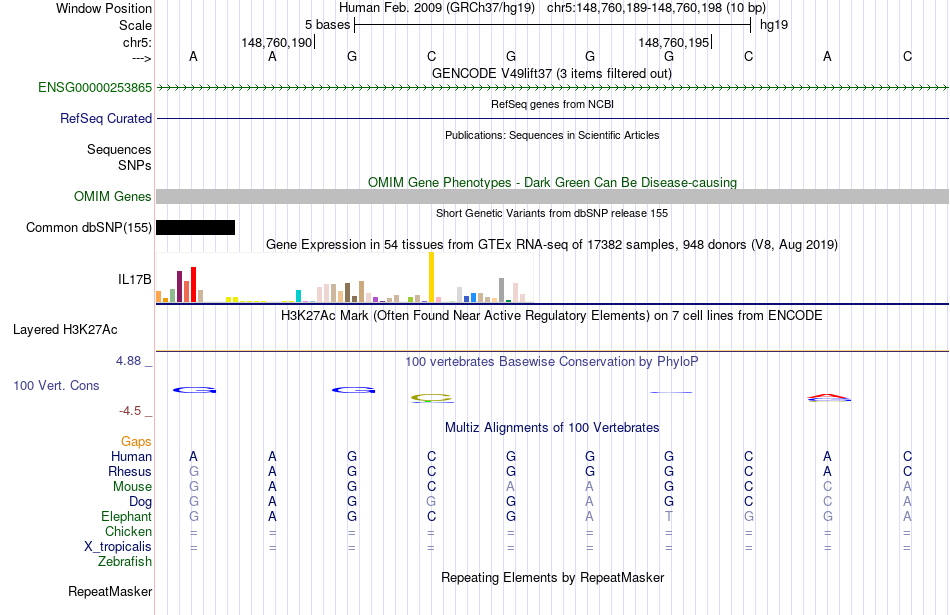Click 'Short Genetic Variants from dbSNP release 155'

552,213
